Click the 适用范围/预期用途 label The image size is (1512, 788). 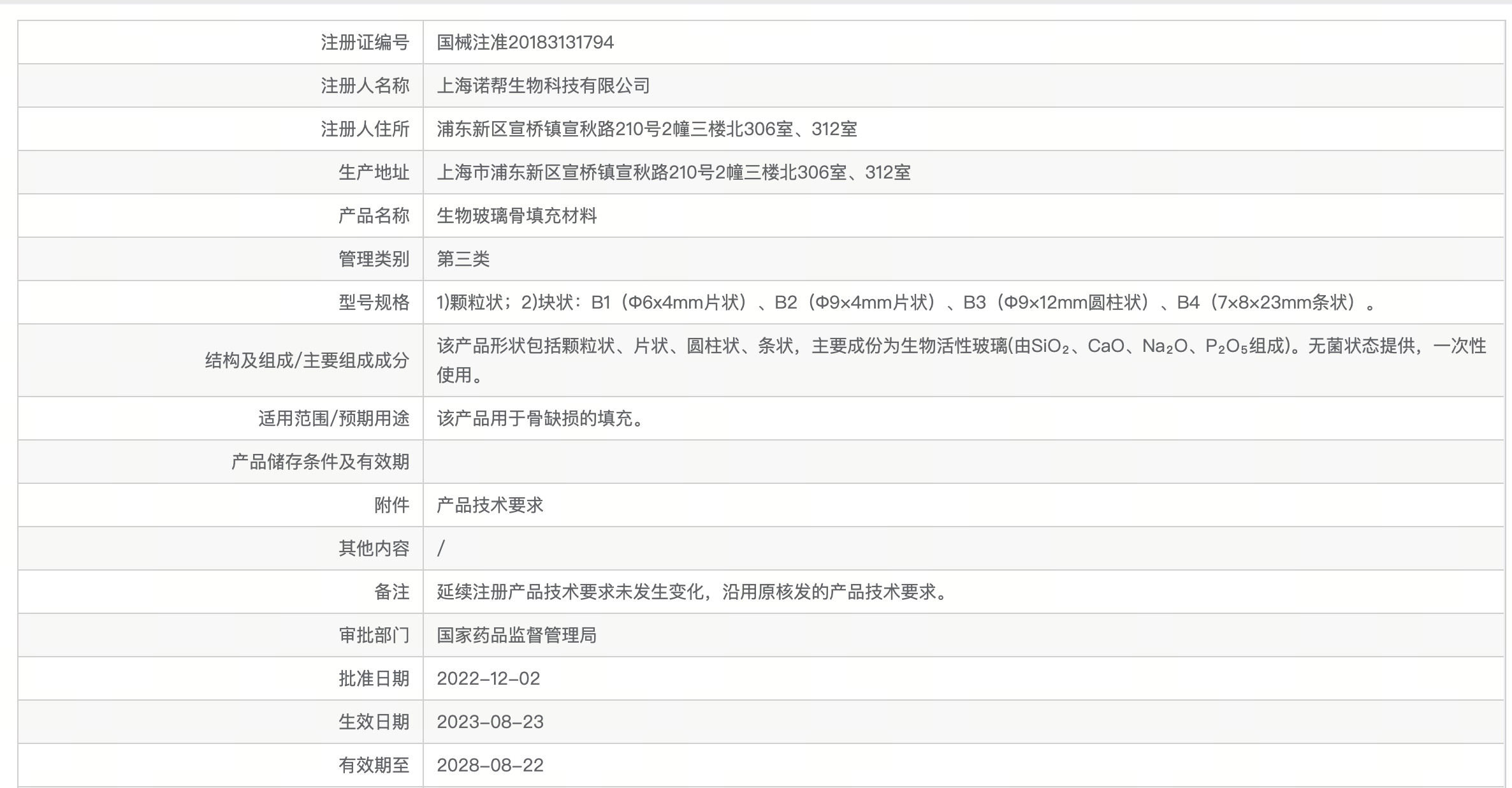pos(333,419)
